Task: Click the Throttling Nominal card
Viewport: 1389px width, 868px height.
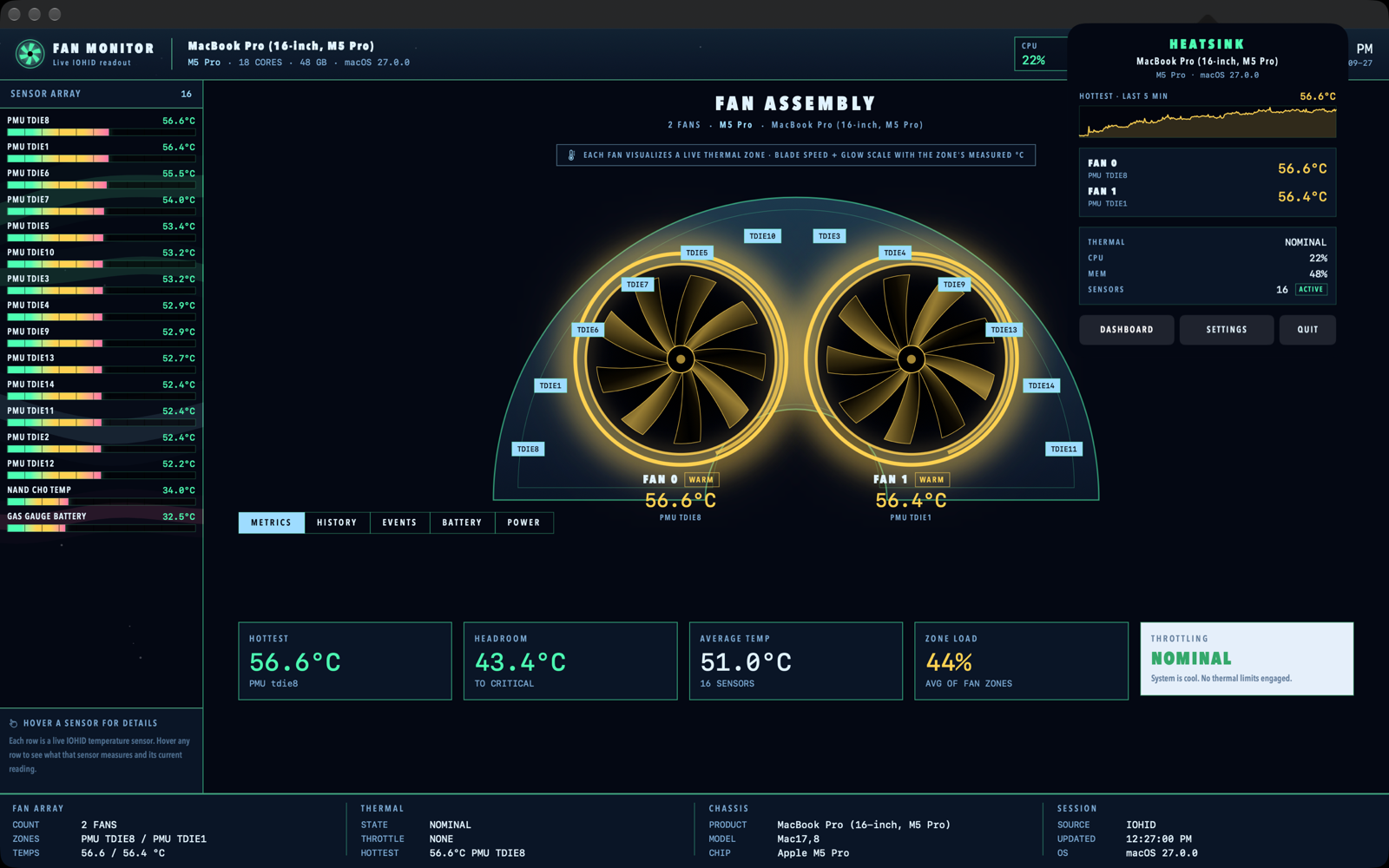Action: pos(1247,659)
